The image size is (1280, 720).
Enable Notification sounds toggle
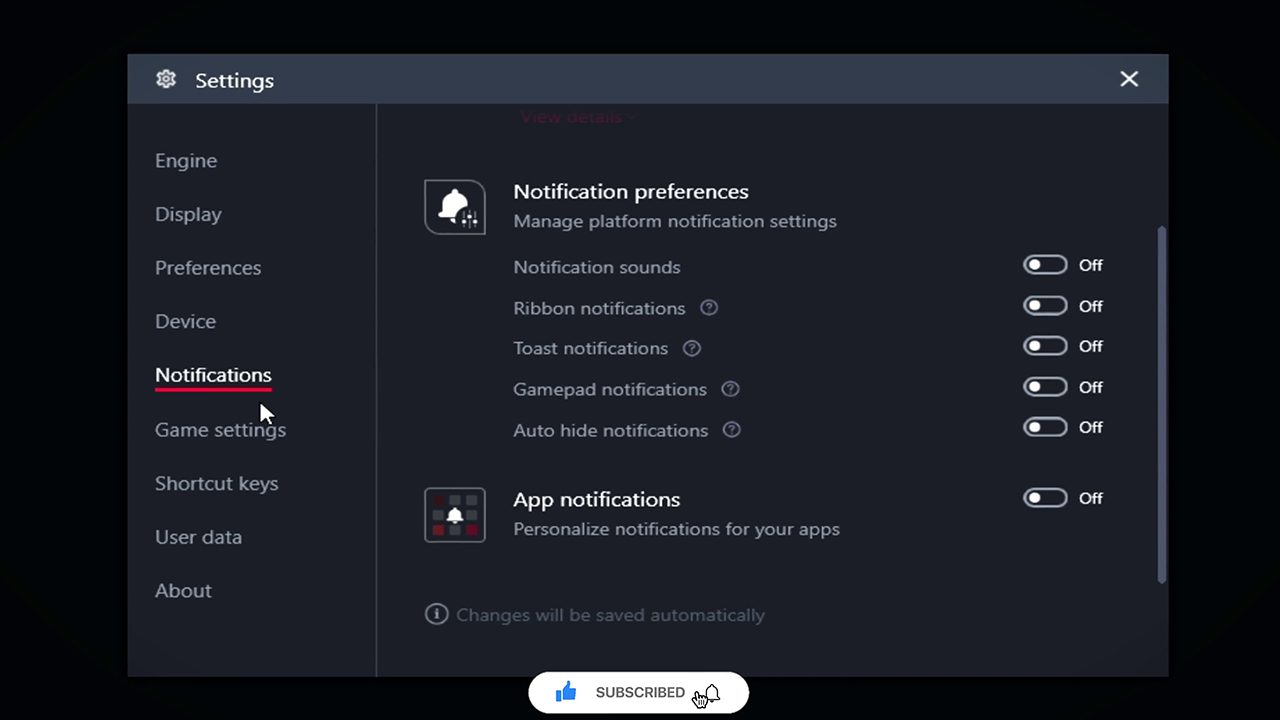click(1045, 265)
